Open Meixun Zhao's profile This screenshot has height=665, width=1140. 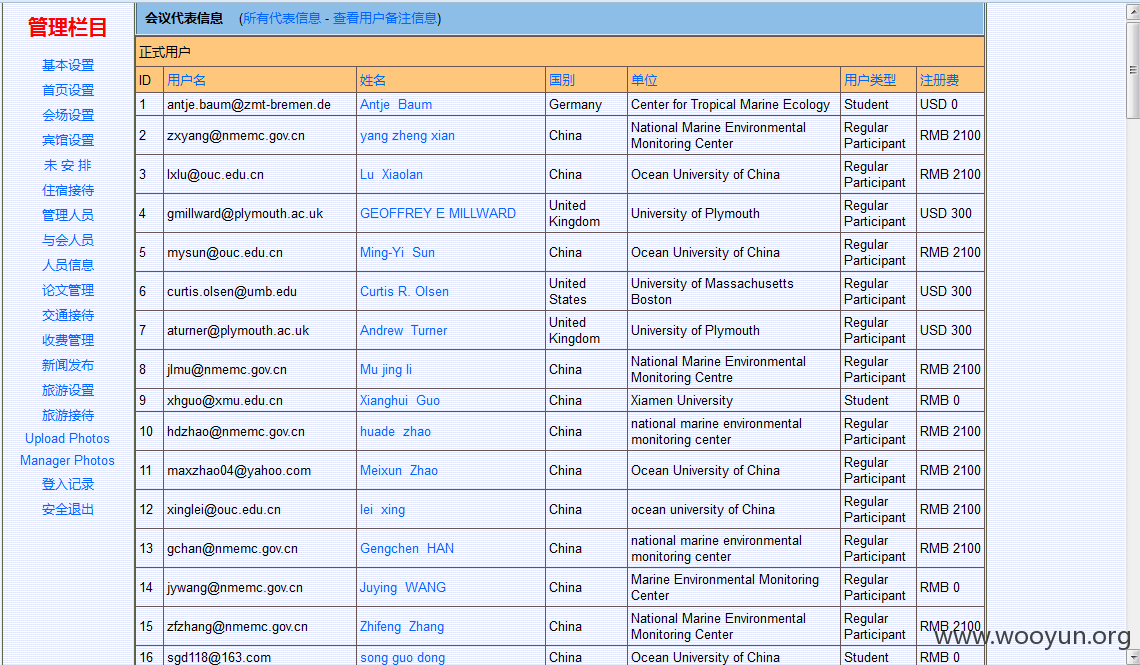(399, 471)
